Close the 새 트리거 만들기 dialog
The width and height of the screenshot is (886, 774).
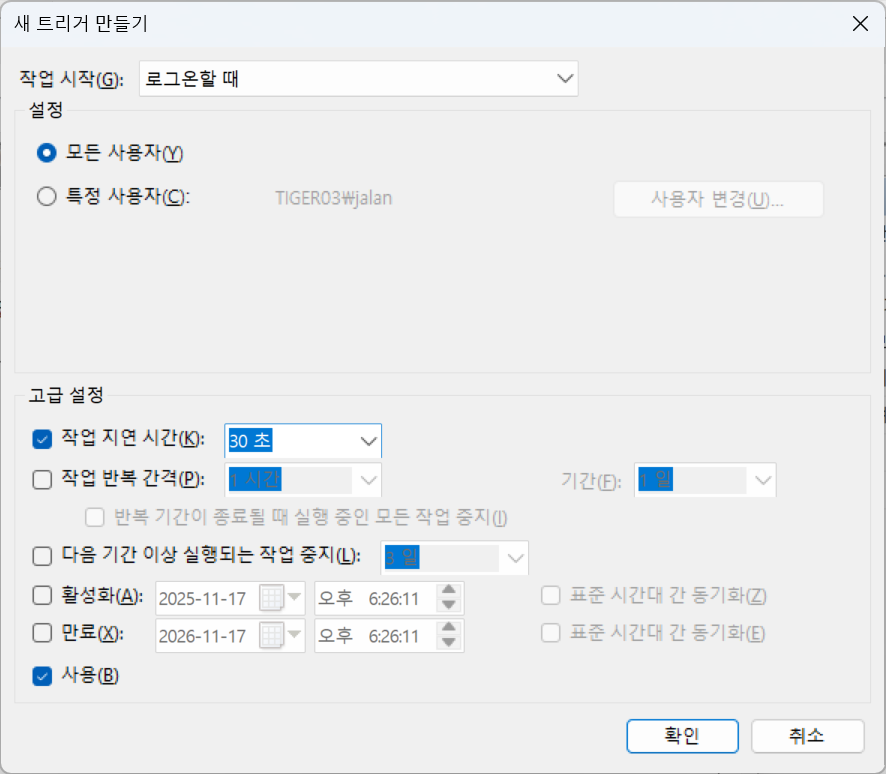[x=858, y=23]
